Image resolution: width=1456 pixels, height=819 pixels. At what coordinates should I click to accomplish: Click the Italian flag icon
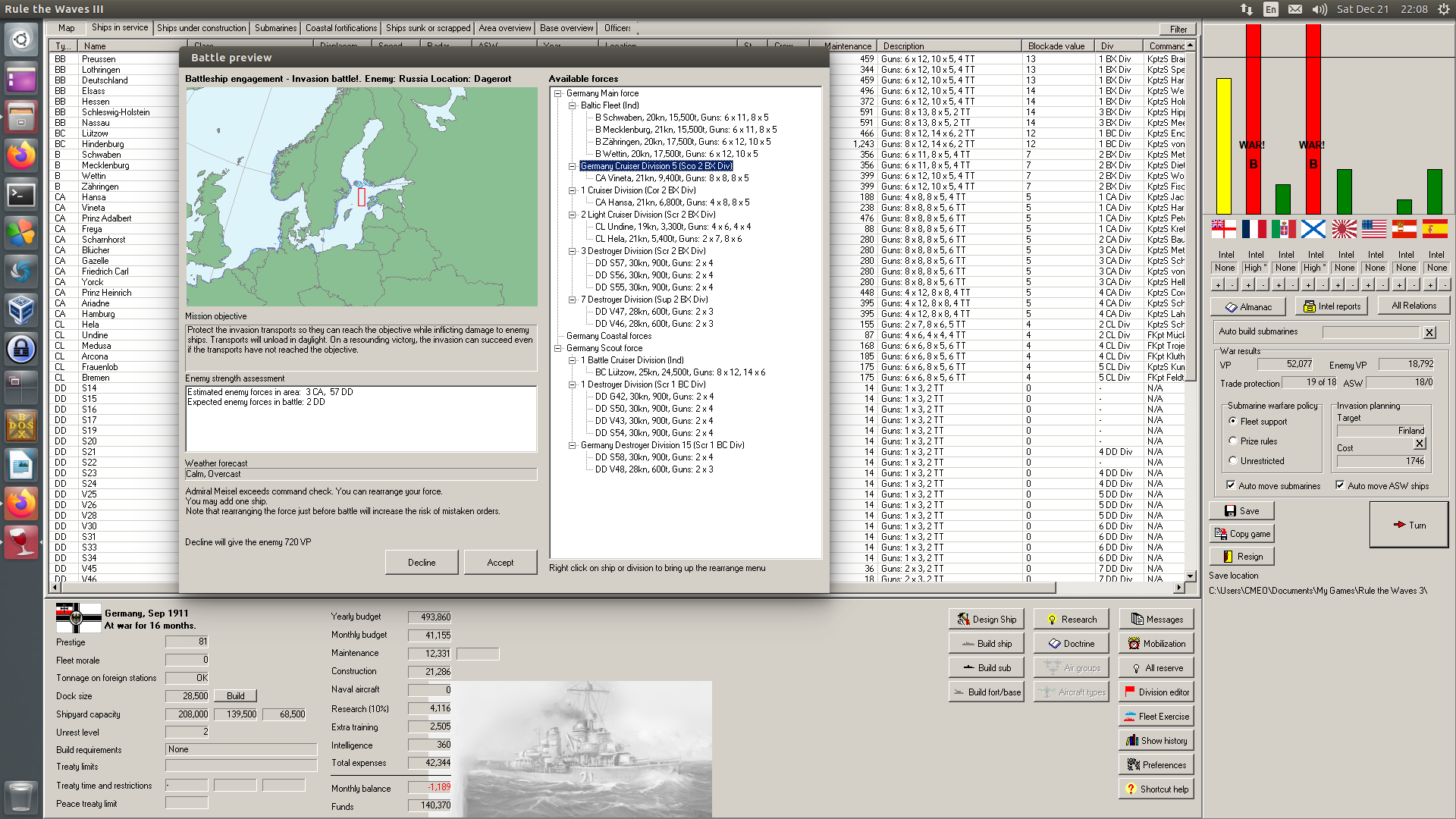[x=1284, y=228]
